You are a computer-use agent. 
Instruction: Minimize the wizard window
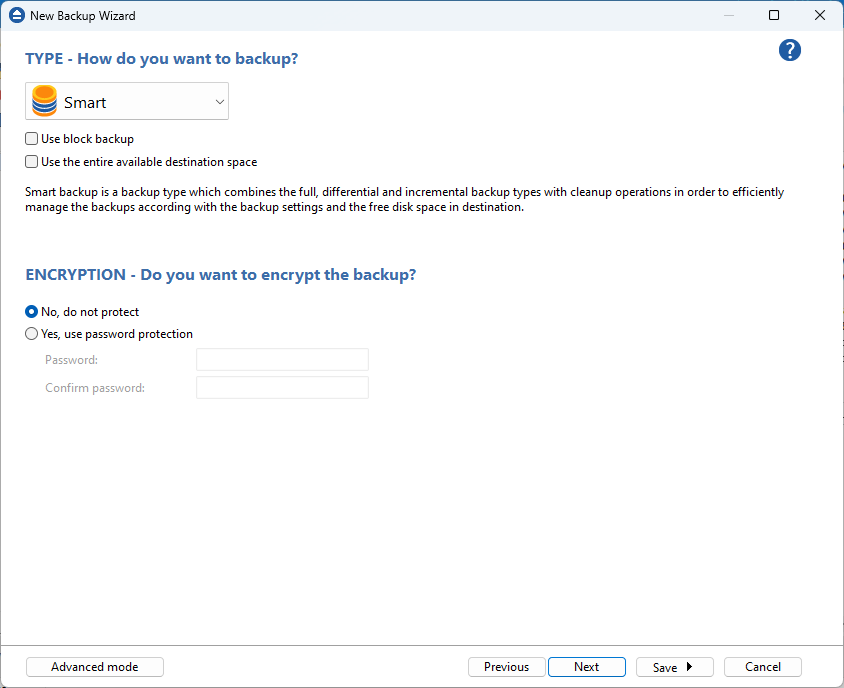[728, 16]
